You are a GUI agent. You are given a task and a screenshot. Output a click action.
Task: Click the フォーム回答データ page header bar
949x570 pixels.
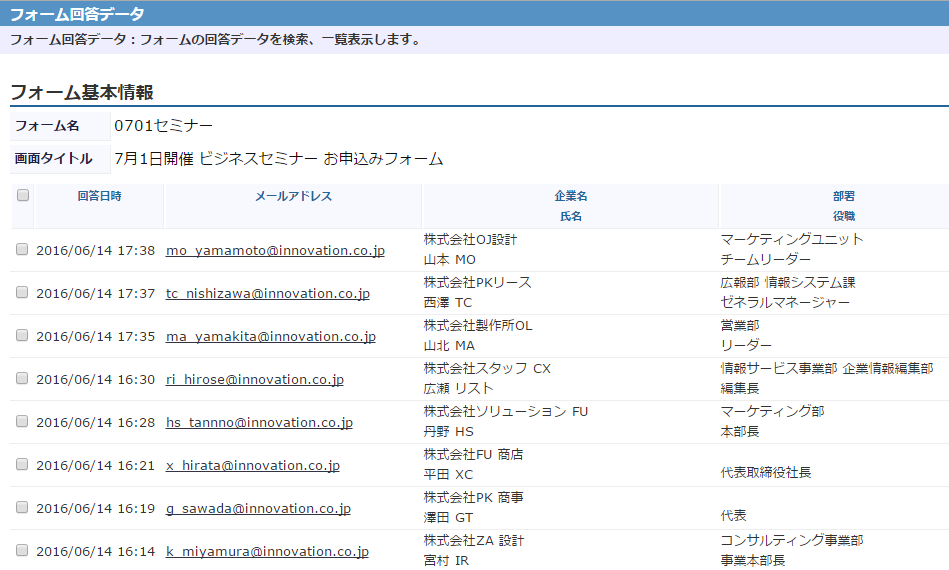[x=474, y=13]
